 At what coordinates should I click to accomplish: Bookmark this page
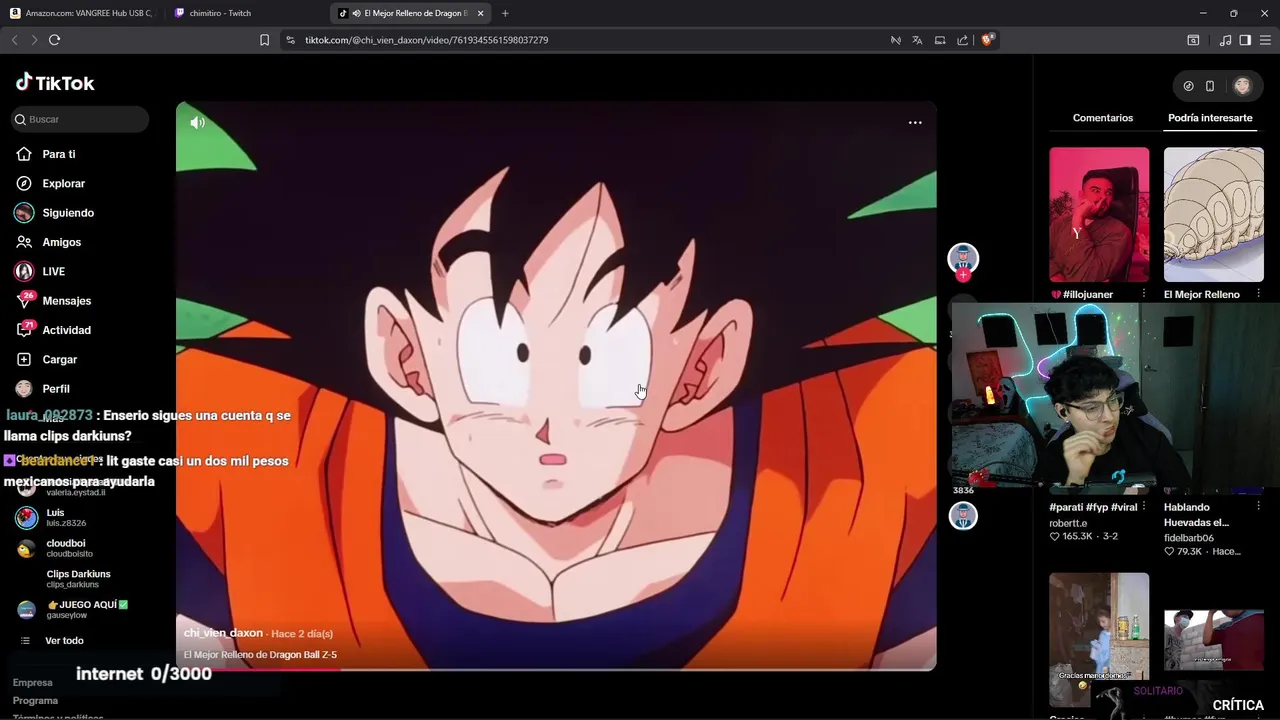click(x=264, y=40)
